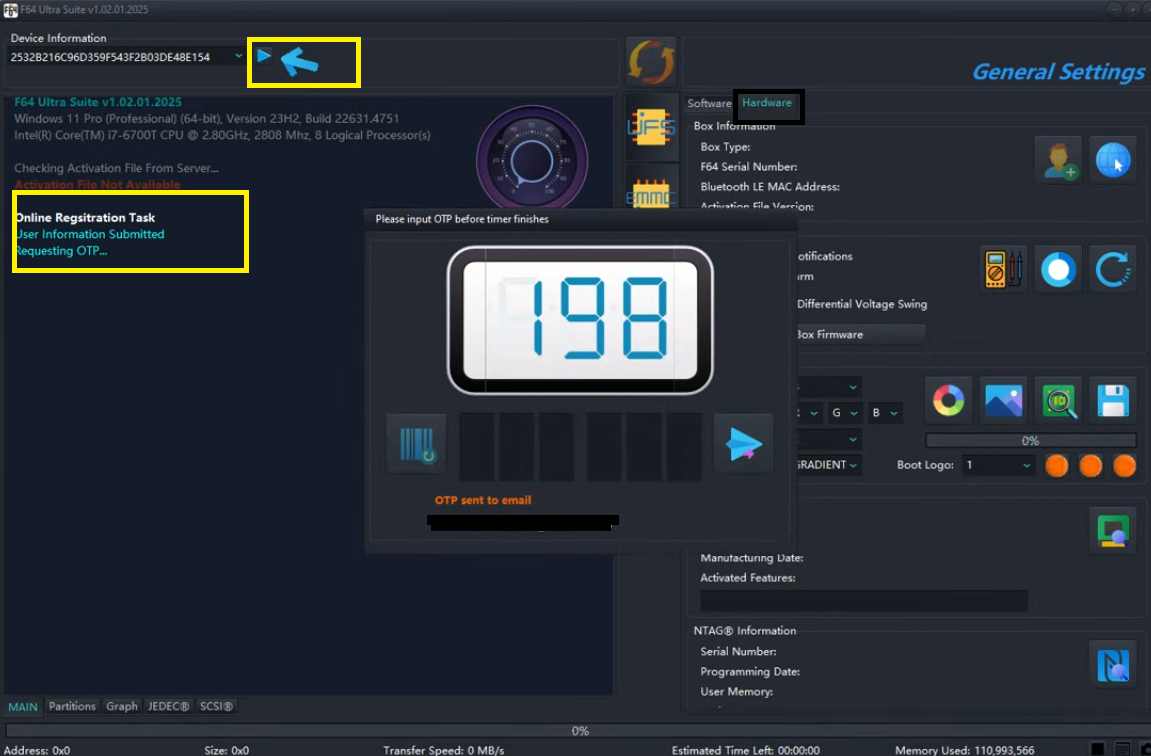
Task: Click the "Estimated Time Left: 00:00:00" status entry
Action: click(x=745, y=750)
